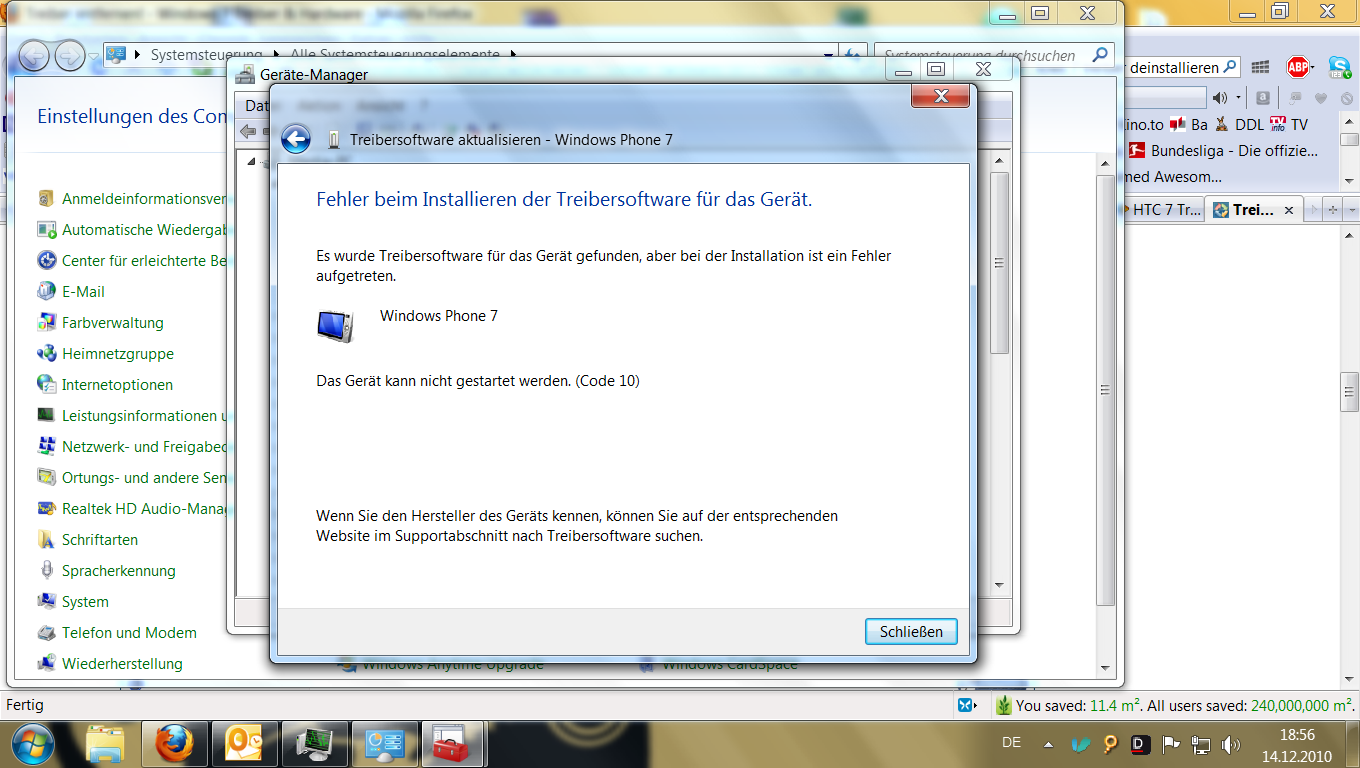Open the Windows Start menu
The height and width of the screenshot is (768, 1360).
click(33, 743)
